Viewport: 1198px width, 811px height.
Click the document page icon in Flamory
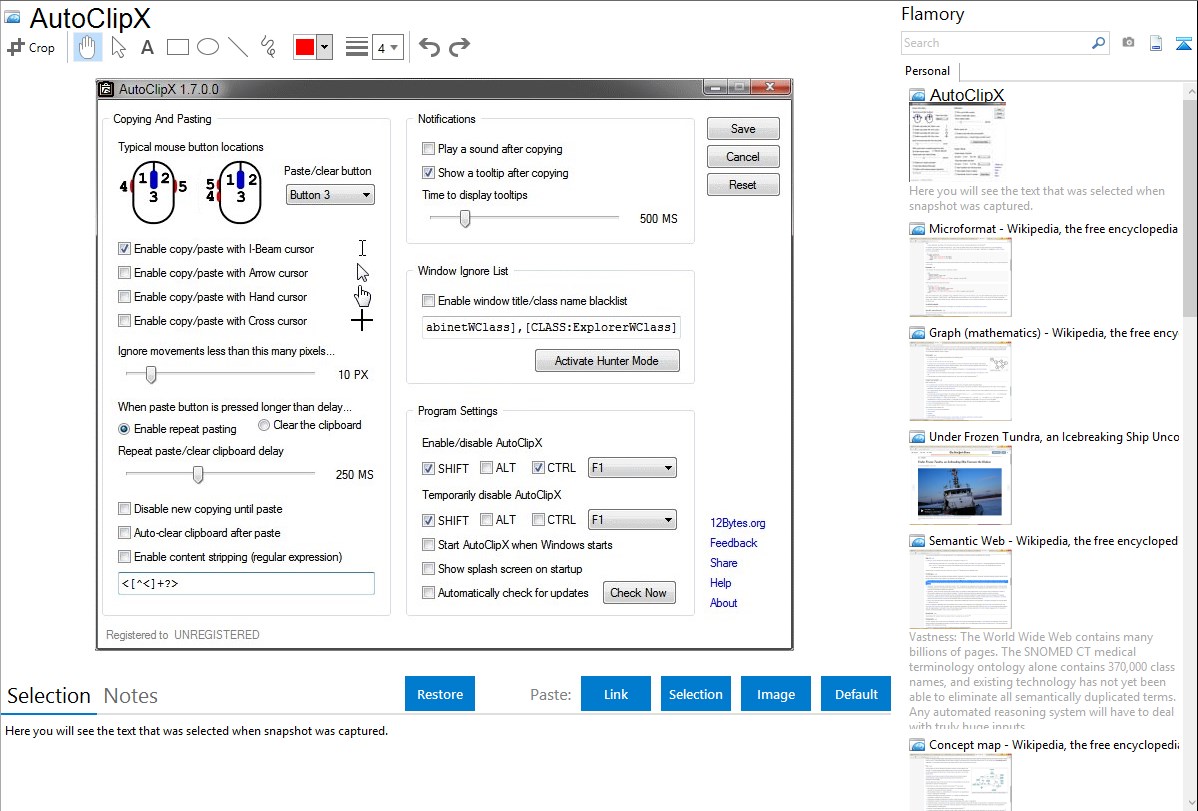click(1156, 43)
